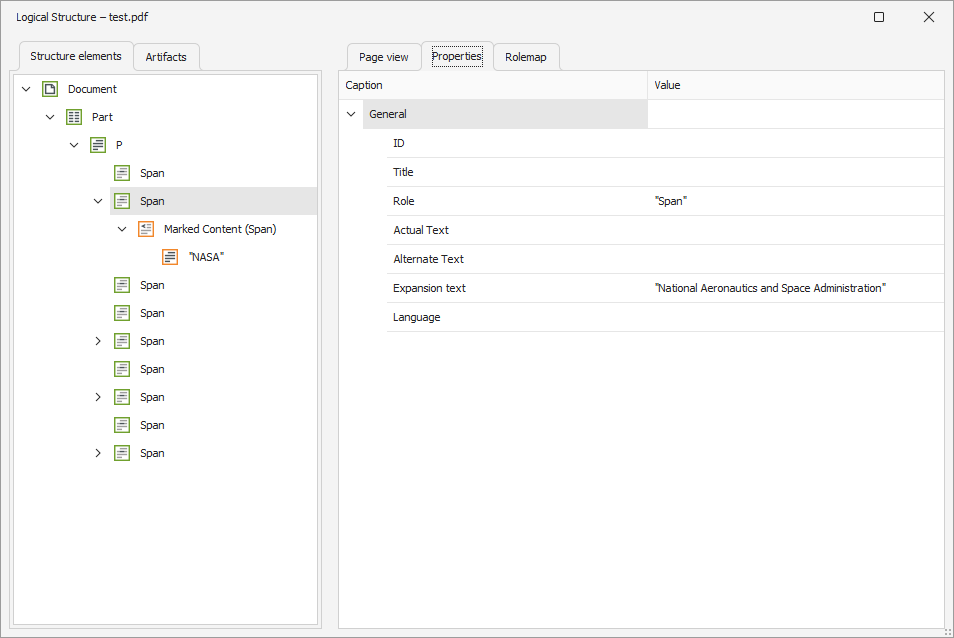Viewport: 954px width, 638px height.
Task: Collapse the Document tree node
Action: 26,89
